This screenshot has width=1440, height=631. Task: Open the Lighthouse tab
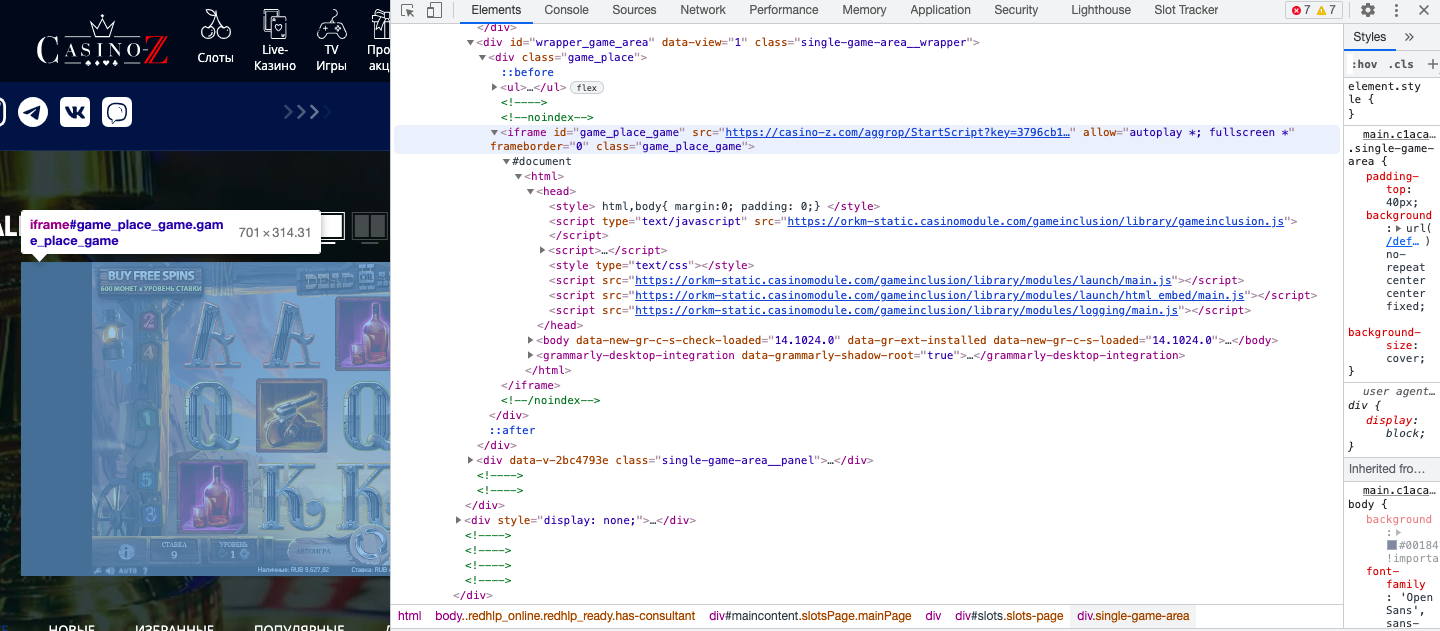click(1101, 10)
